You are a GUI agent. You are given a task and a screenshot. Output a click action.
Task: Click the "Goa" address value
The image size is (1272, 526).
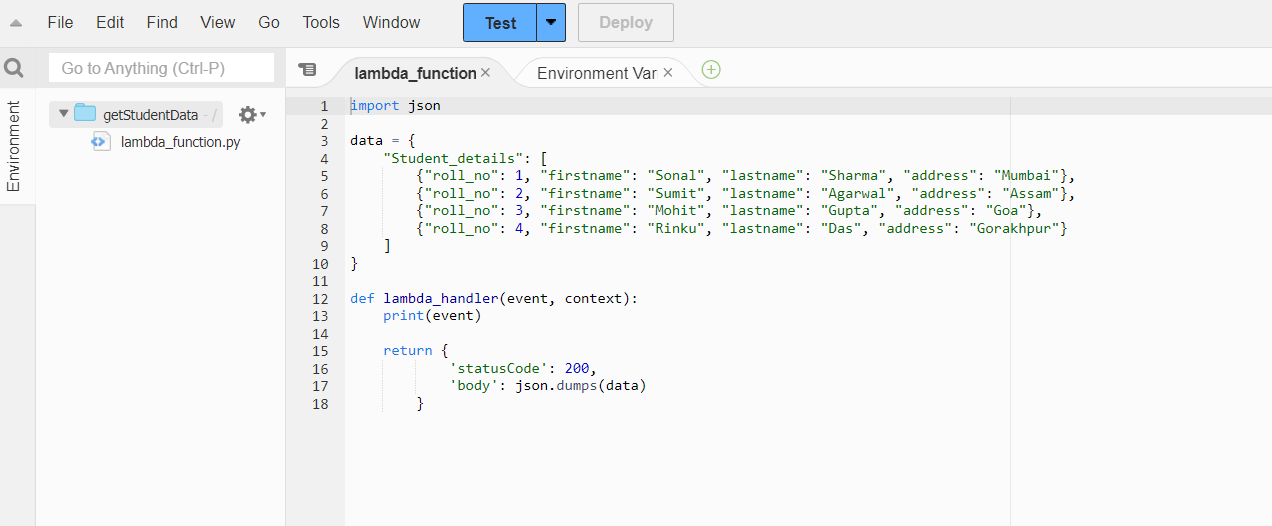[1008, 211]
